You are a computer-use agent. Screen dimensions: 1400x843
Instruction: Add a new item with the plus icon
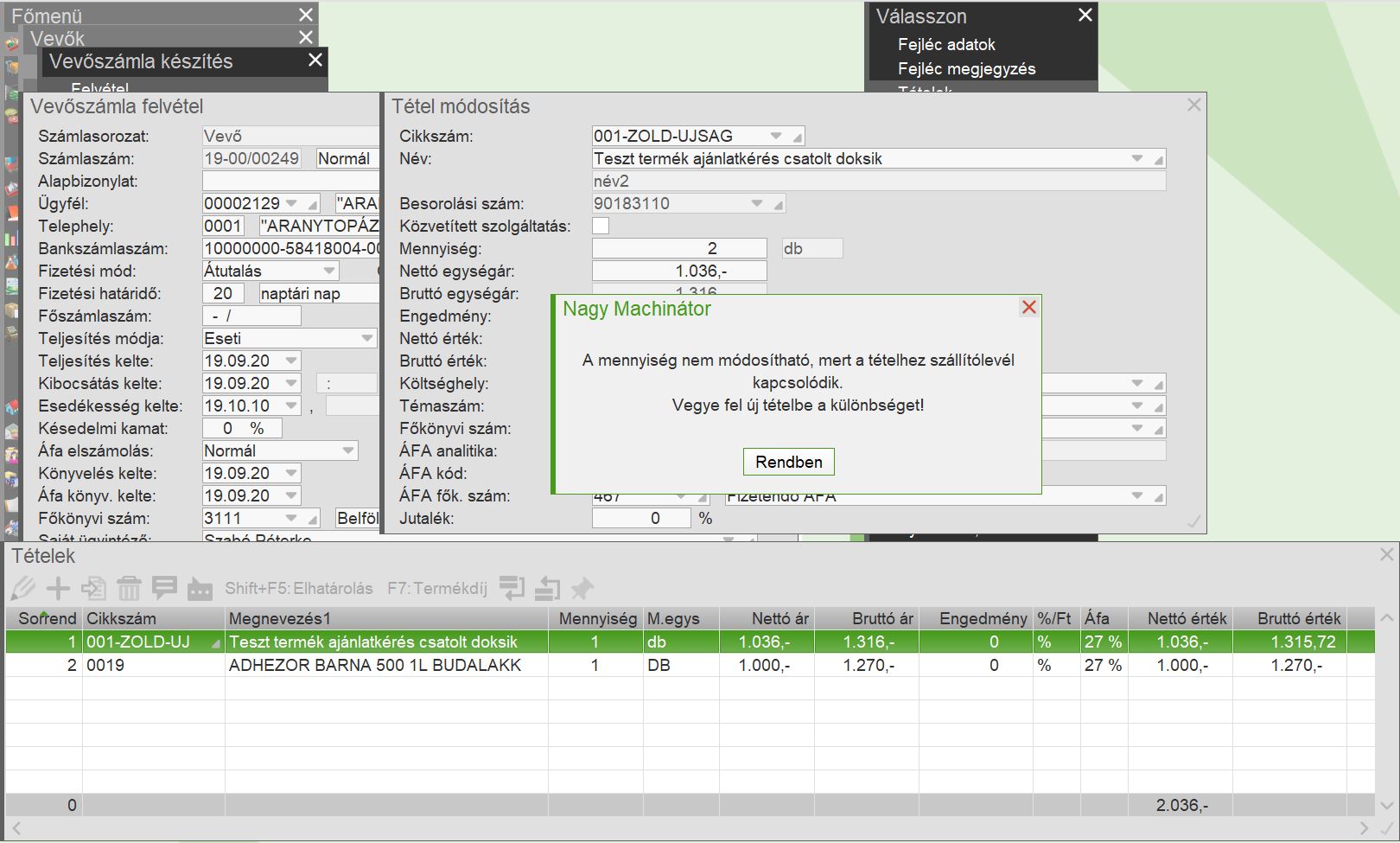point(58,589)
